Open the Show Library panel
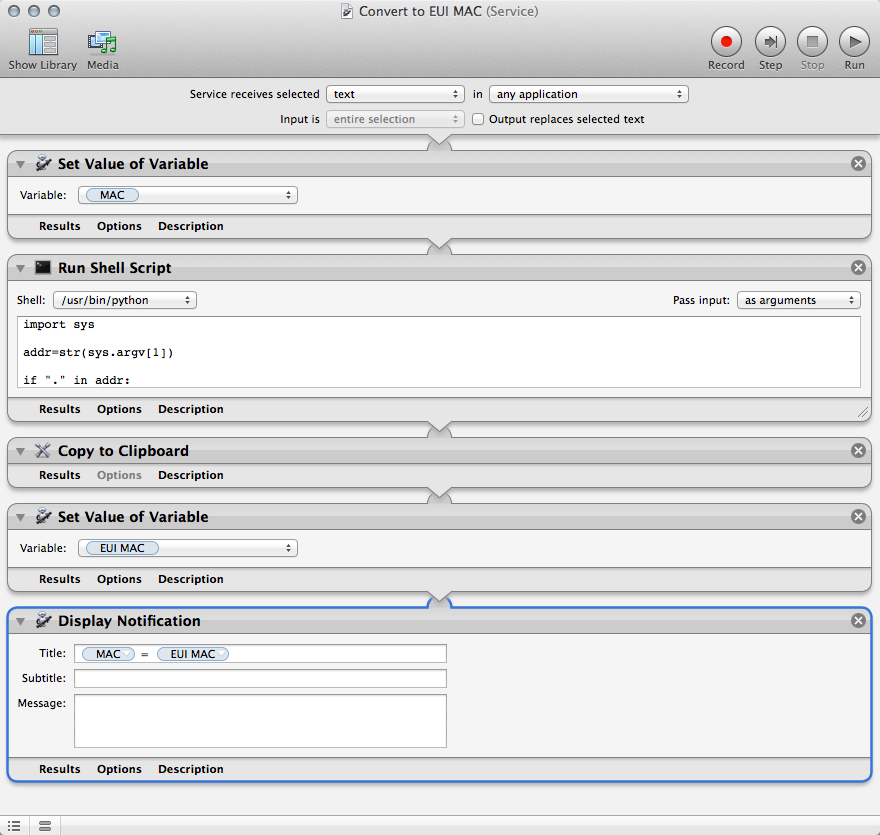 point(43,49)
